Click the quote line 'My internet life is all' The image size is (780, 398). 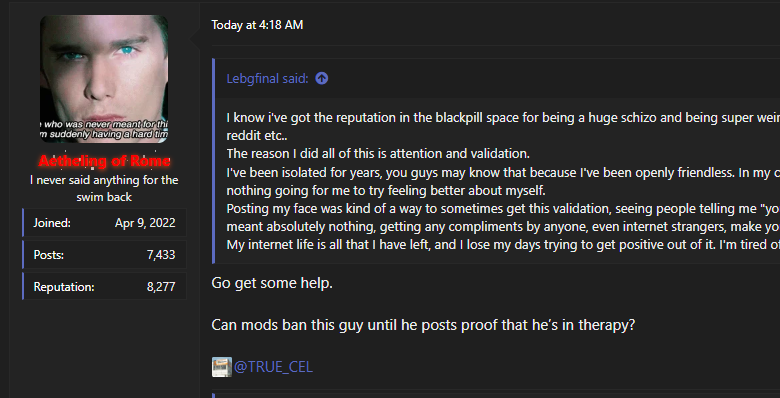point(503,245)
